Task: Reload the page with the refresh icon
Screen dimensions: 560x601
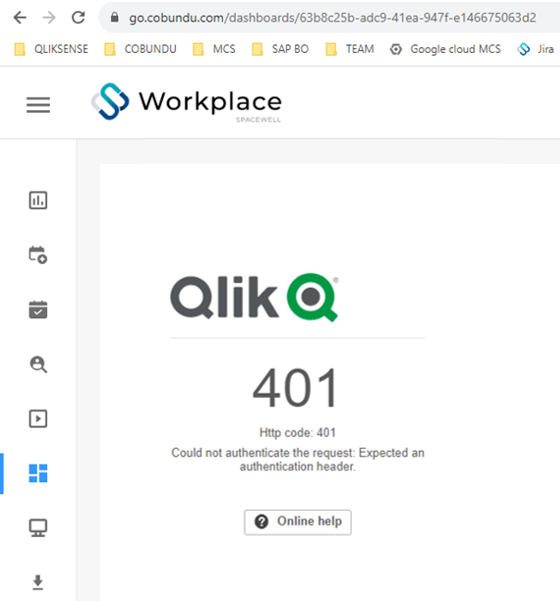Action: pos(78,17)
